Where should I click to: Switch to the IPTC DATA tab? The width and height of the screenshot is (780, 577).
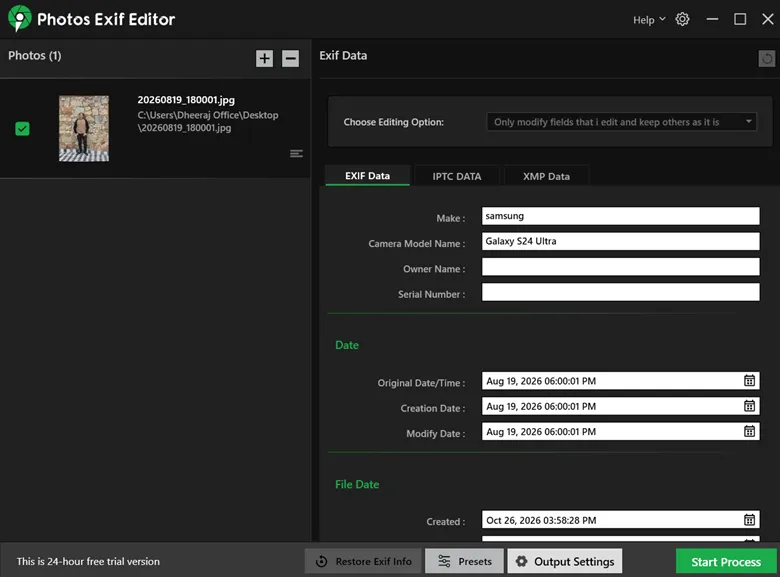457,176
